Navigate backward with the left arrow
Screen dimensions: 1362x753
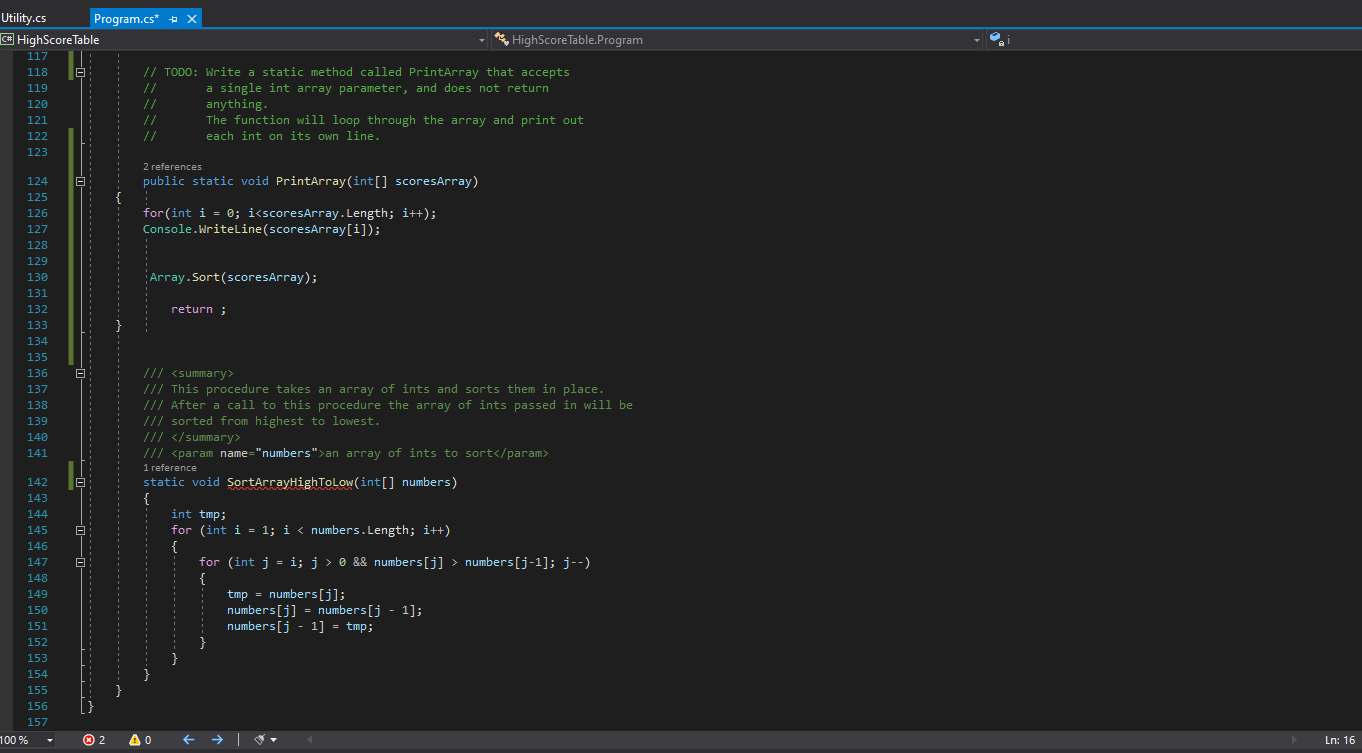188,740
